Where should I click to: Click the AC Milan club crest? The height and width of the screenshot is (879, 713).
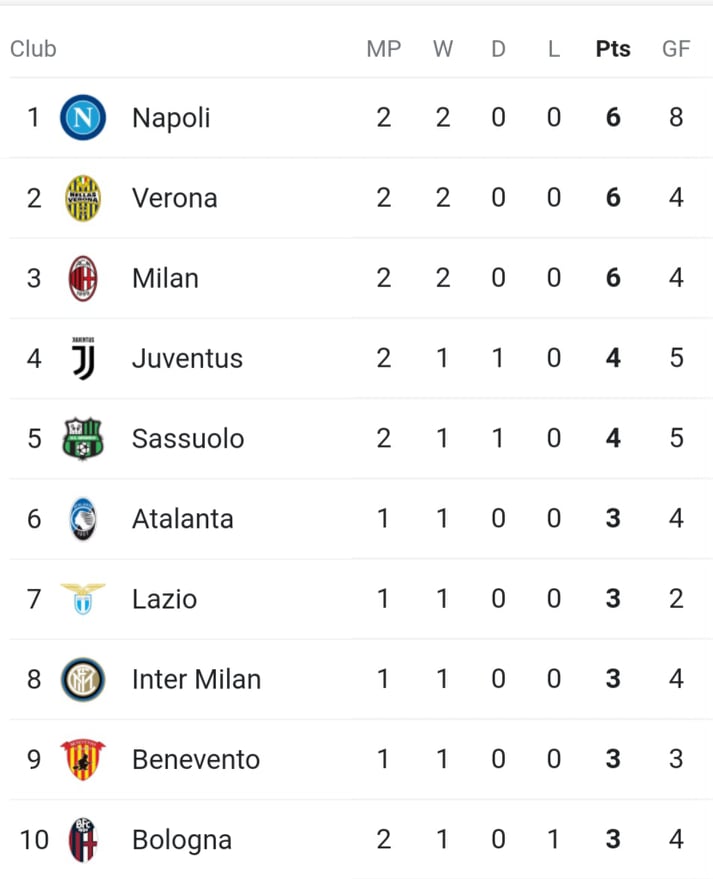click(x=83, y=278)
